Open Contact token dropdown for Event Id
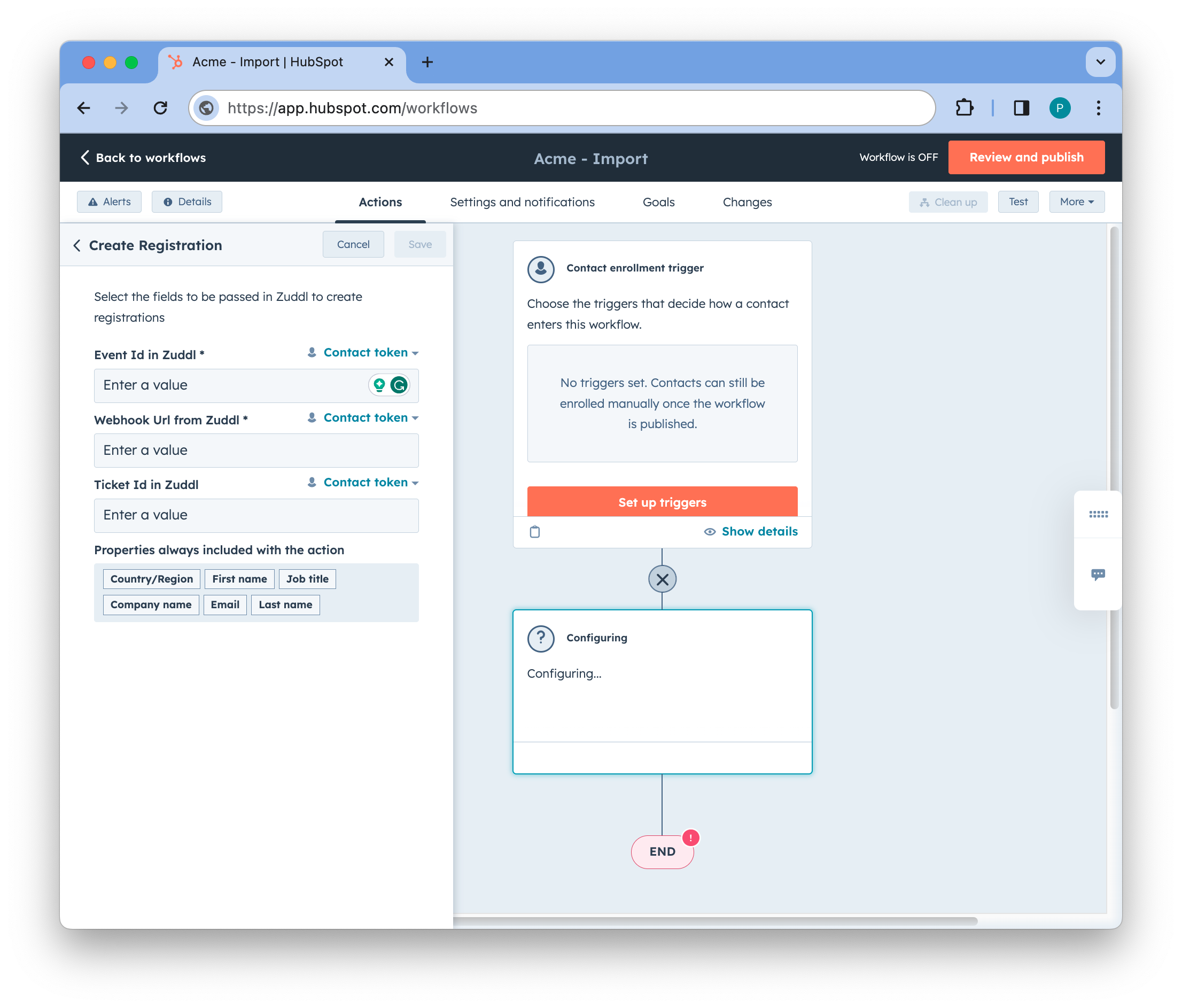 click(363, 353)
